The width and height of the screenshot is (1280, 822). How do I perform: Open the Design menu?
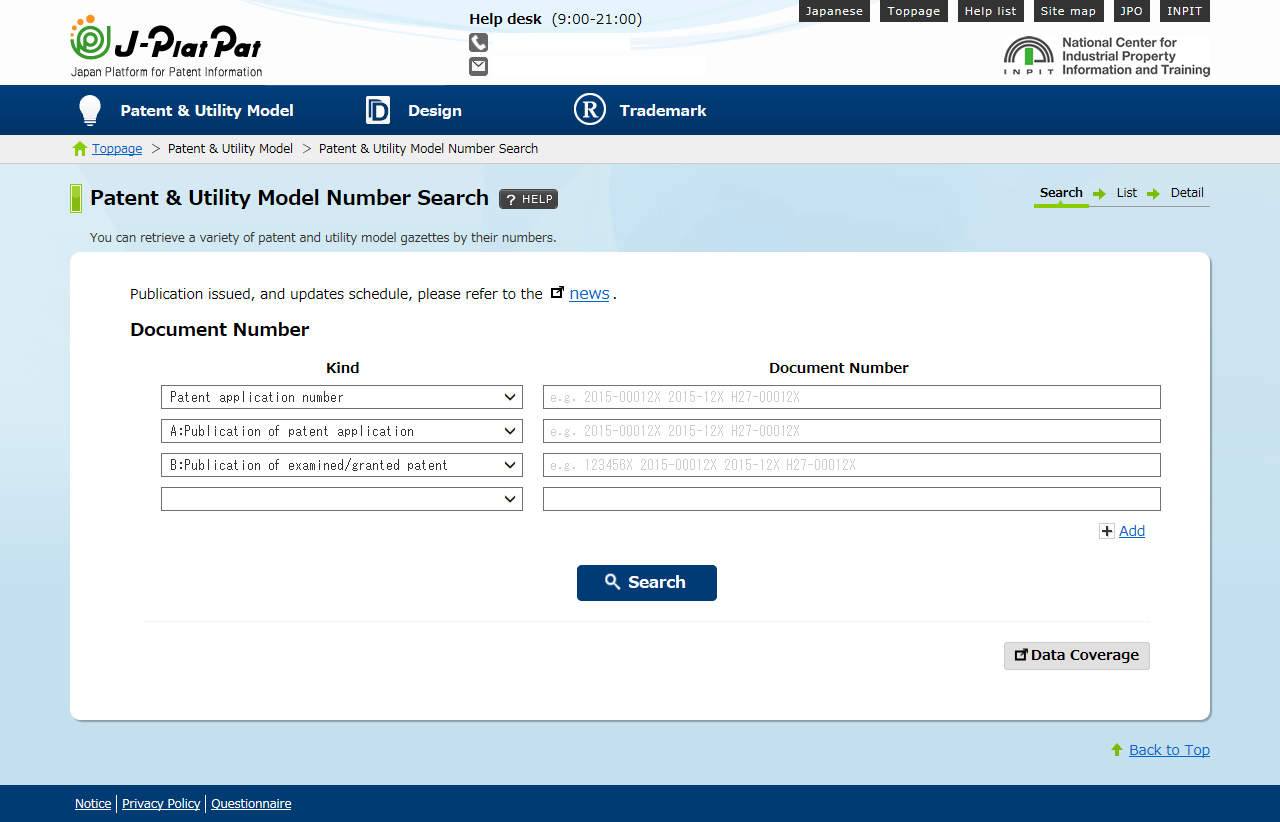[414, 110]
